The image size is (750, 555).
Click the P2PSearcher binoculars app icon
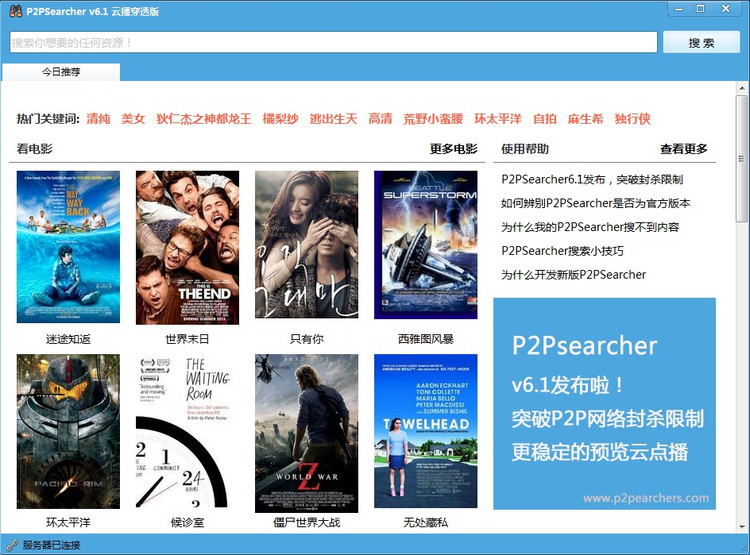coord(15,11)
